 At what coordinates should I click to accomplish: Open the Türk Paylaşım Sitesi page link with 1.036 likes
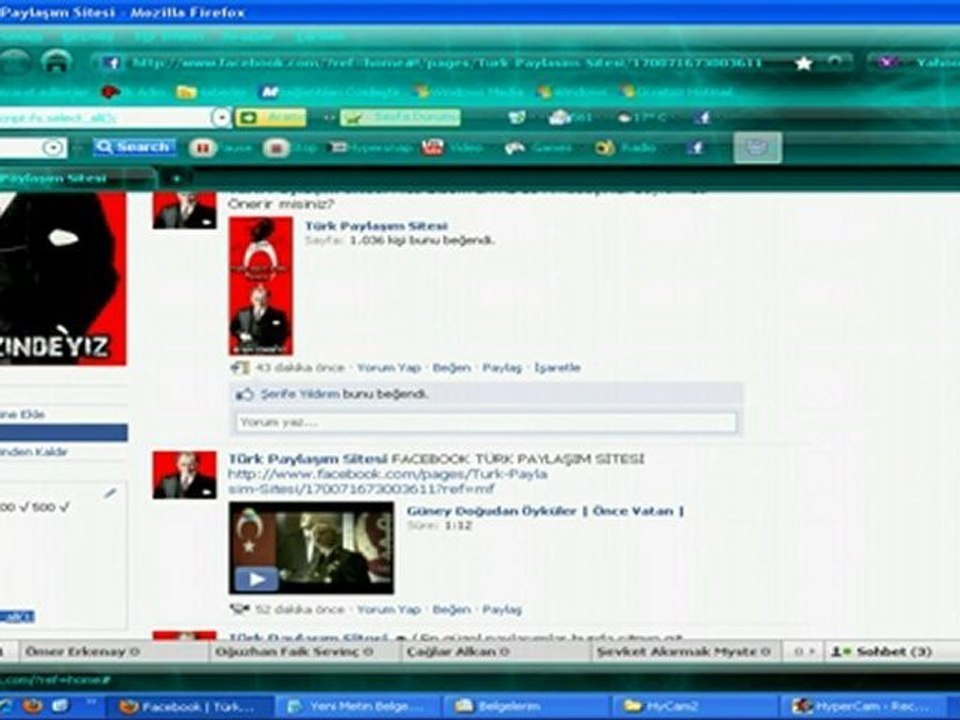click(x=376, y=226)
